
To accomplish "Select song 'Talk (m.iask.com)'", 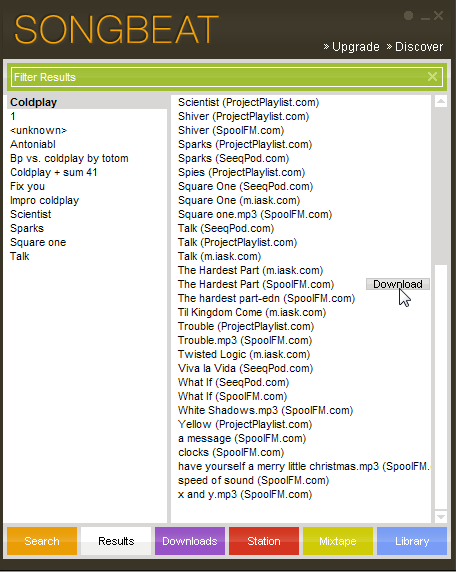I will (220, 256).
